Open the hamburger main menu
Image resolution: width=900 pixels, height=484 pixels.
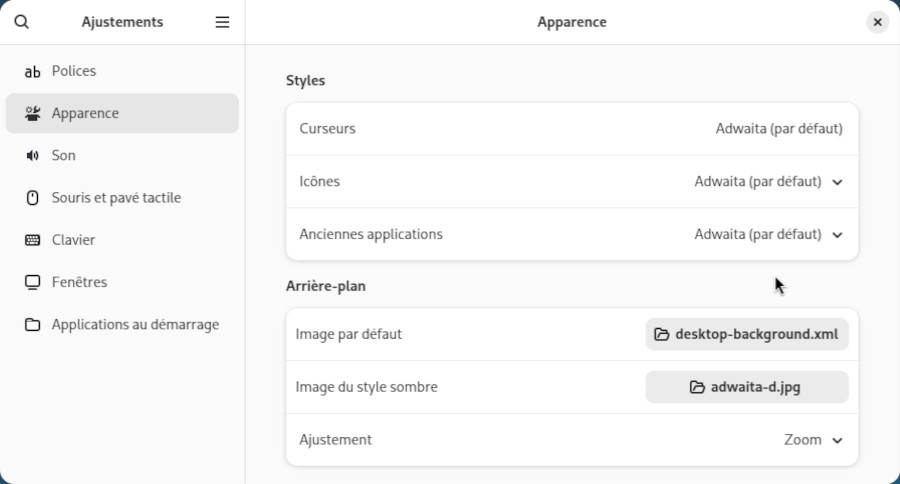tap(222, 22)
